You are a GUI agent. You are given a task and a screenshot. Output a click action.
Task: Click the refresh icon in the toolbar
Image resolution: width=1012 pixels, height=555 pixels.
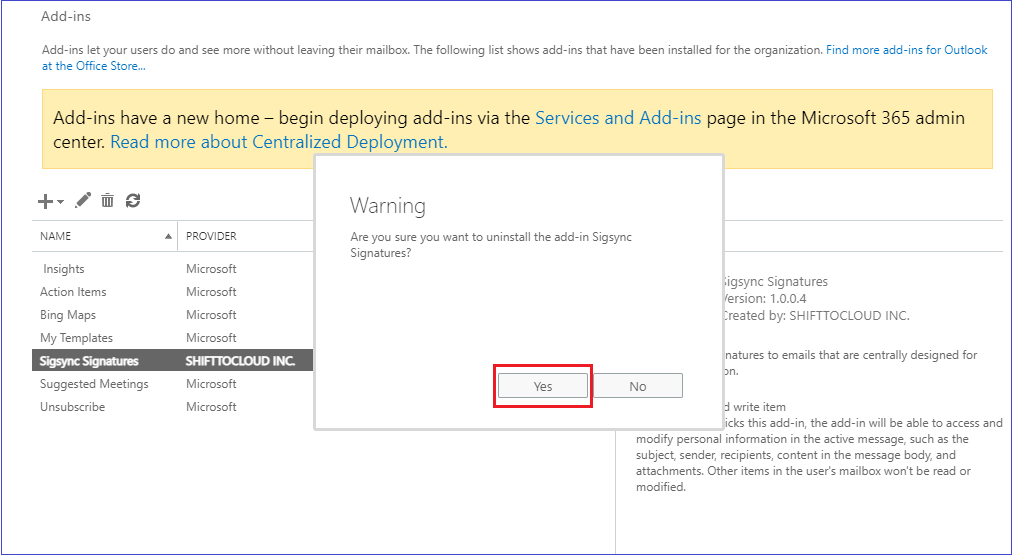pos(133,201)
